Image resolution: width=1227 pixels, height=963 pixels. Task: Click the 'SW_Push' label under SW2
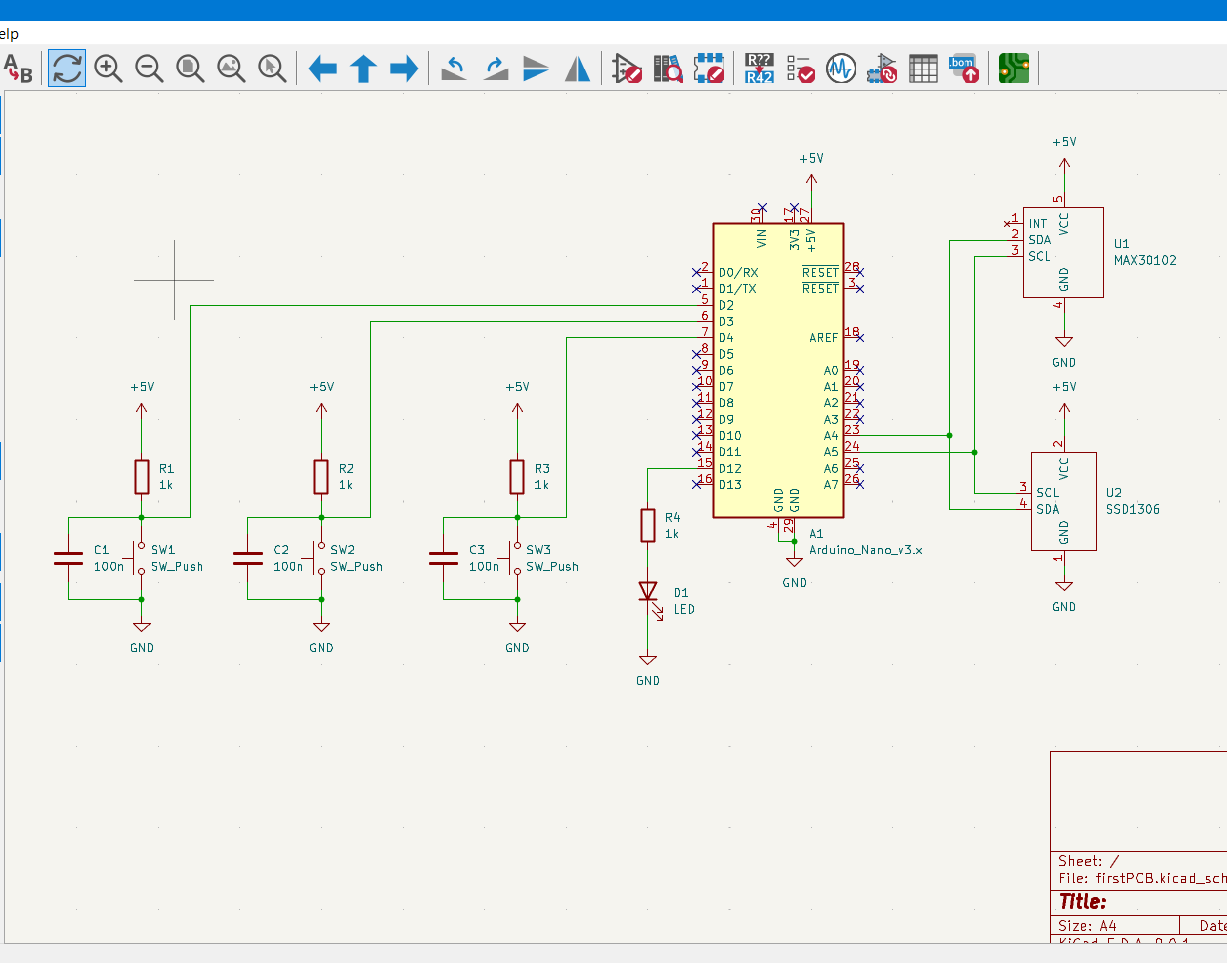356,566
